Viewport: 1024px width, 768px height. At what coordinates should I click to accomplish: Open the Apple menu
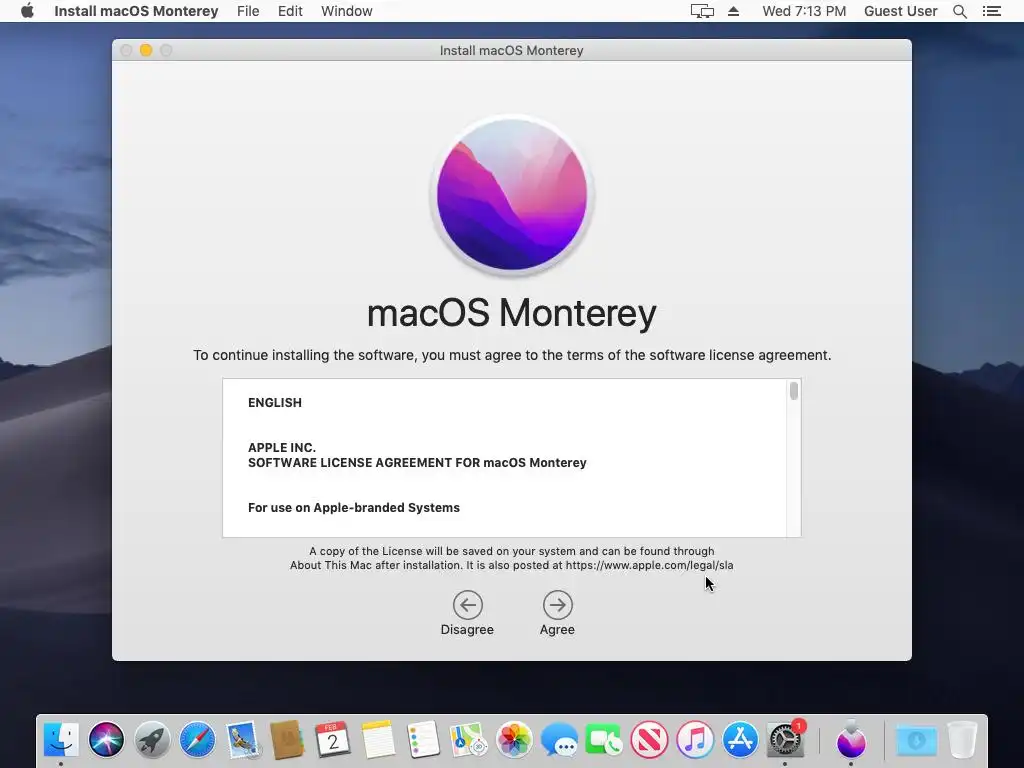27,11
